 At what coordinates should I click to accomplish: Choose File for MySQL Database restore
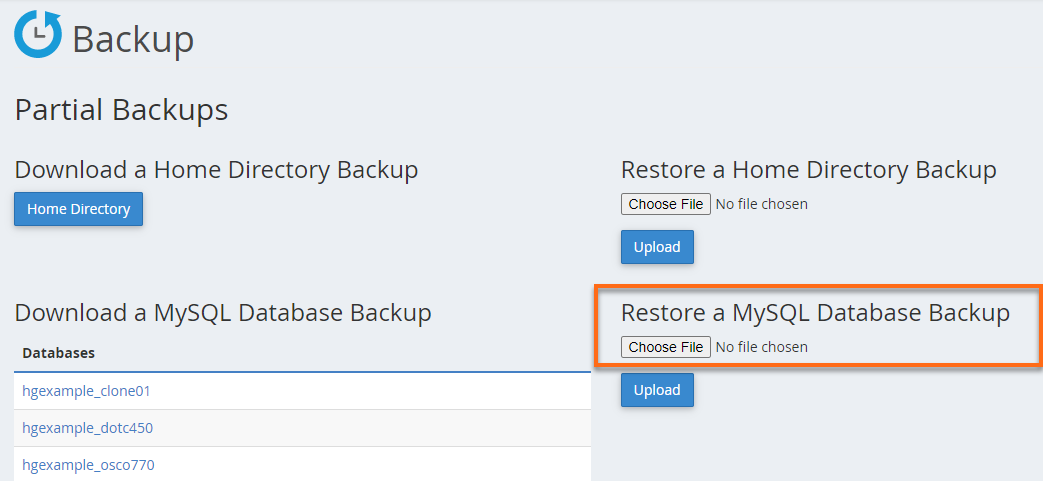666,347
